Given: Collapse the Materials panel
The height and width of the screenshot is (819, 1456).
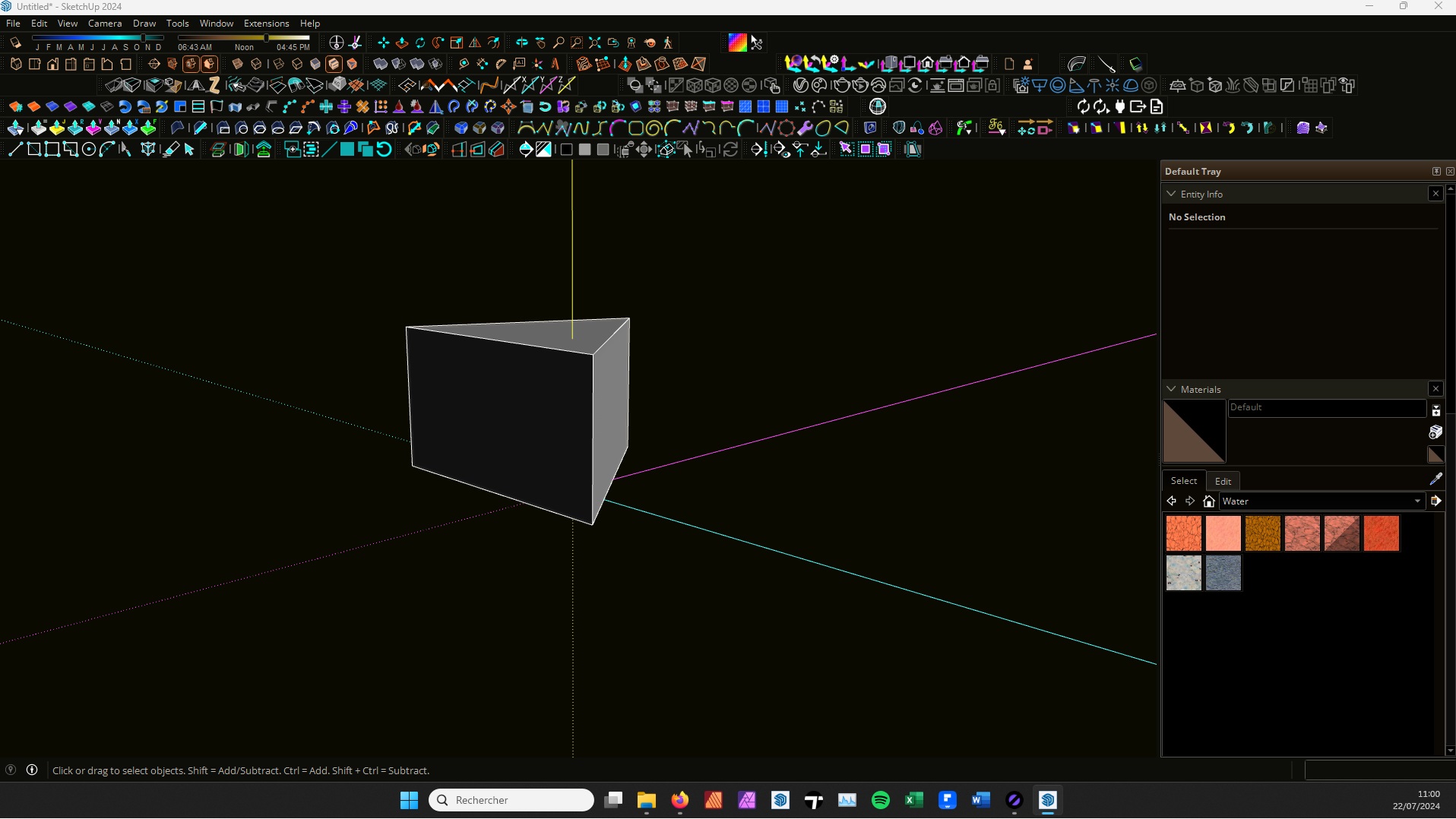Looking at the screenshot, I should pos(1172,389).
